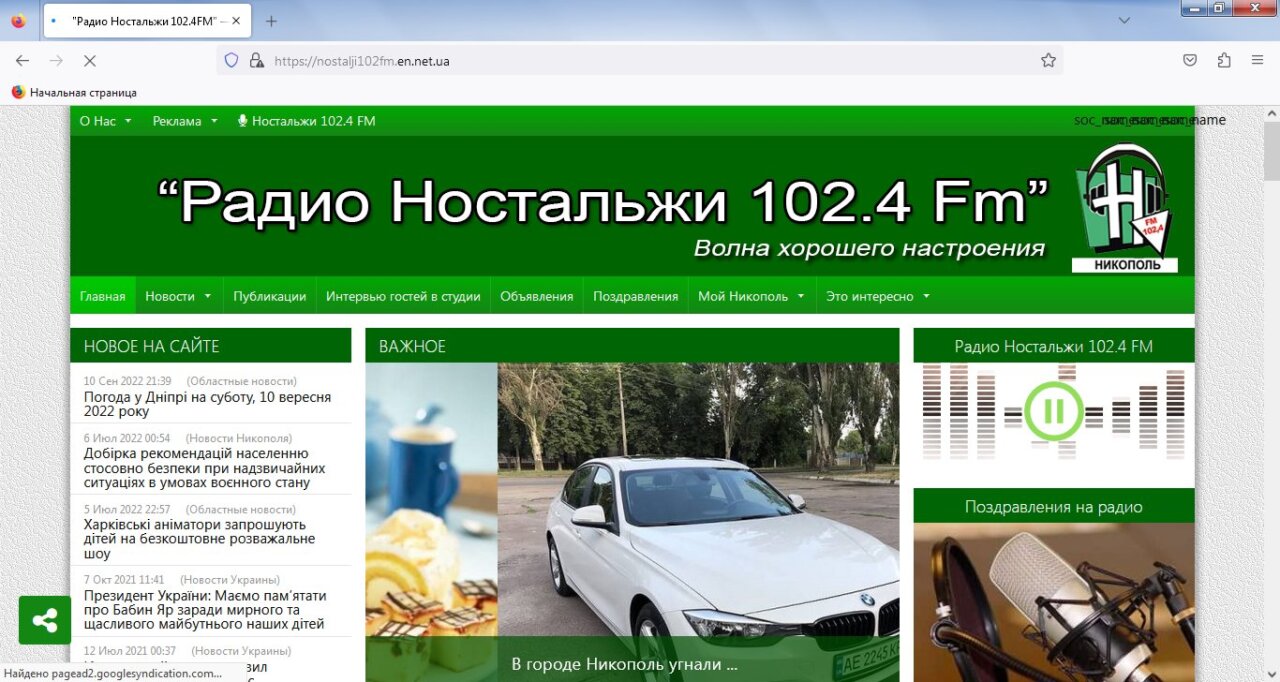Screen dimensions: 1280x682
Task: Click the Радио Ностальжи 102.4 Fm banner title
Action: pos(604,201)
